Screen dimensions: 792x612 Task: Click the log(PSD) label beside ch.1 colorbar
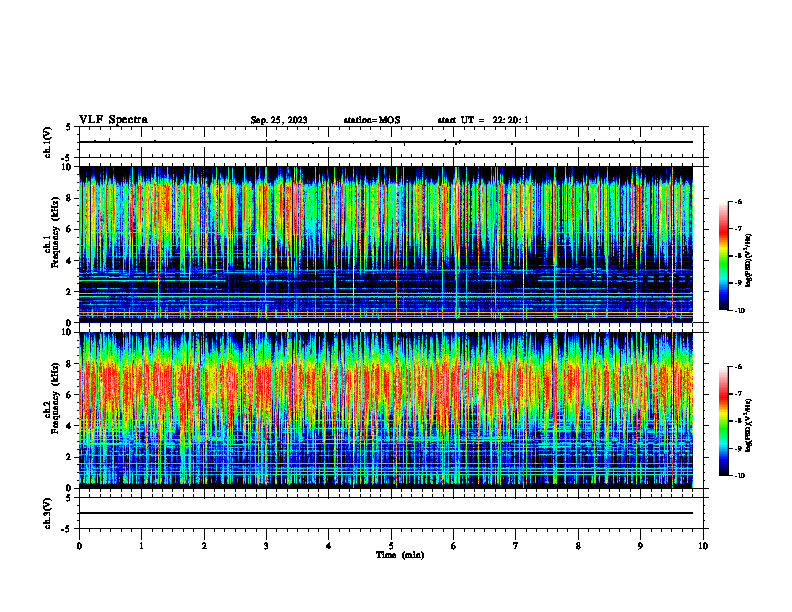point(749,260)
